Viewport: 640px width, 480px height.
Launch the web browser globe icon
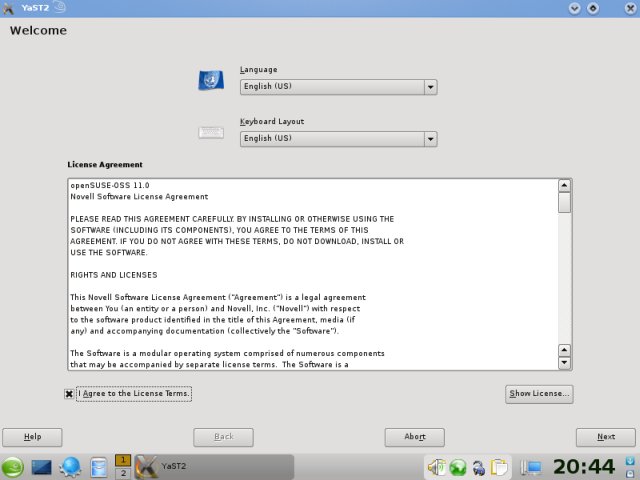[x=70, y=467]
